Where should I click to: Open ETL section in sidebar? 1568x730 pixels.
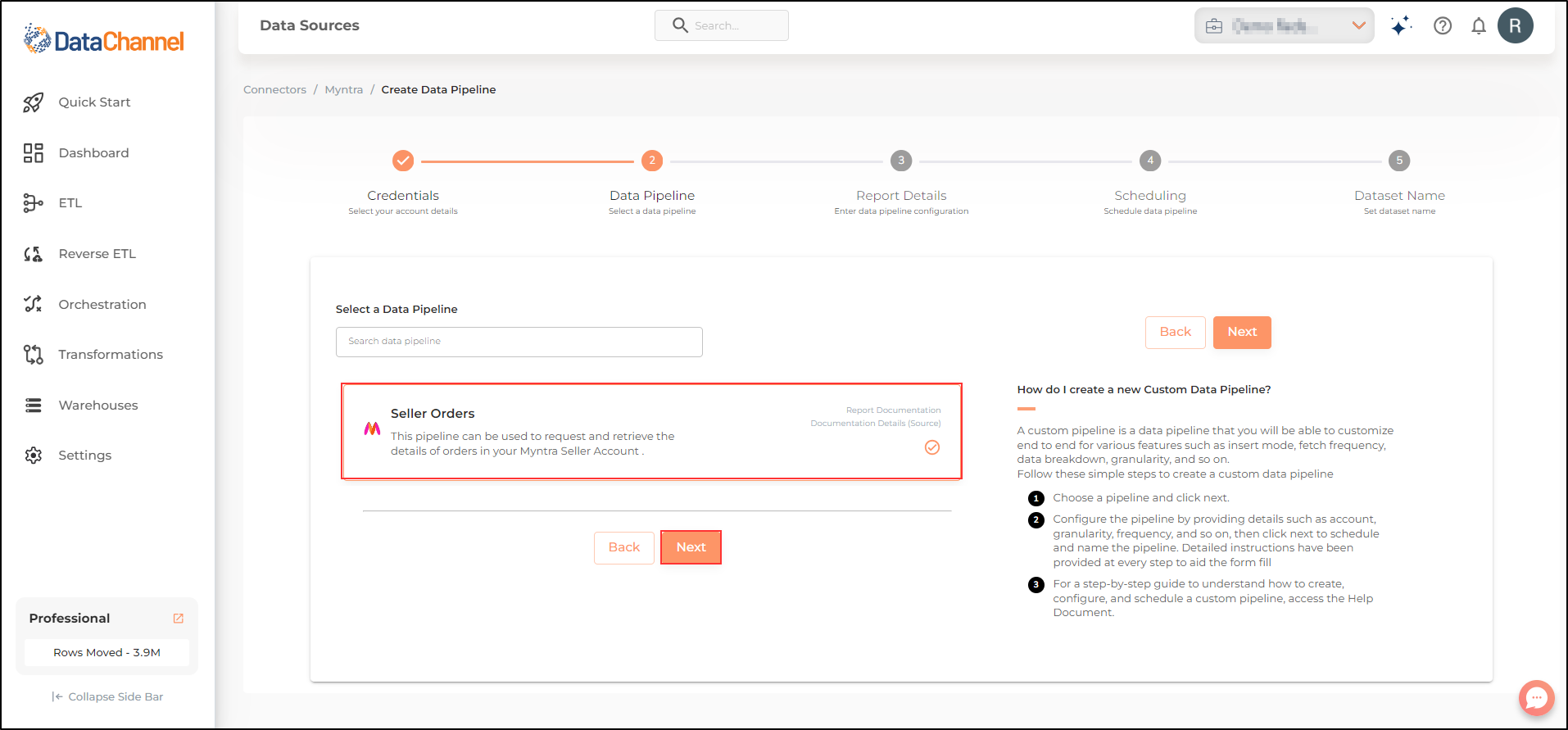coord(70,203)
